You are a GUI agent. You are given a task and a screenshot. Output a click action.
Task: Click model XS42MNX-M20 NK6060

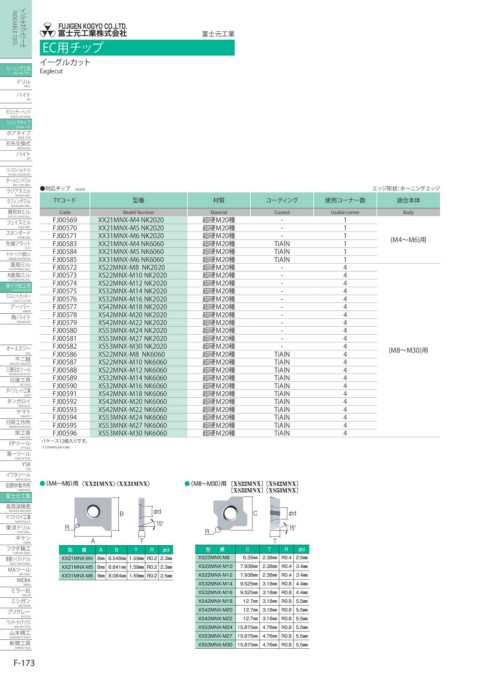tap(132, 402)
